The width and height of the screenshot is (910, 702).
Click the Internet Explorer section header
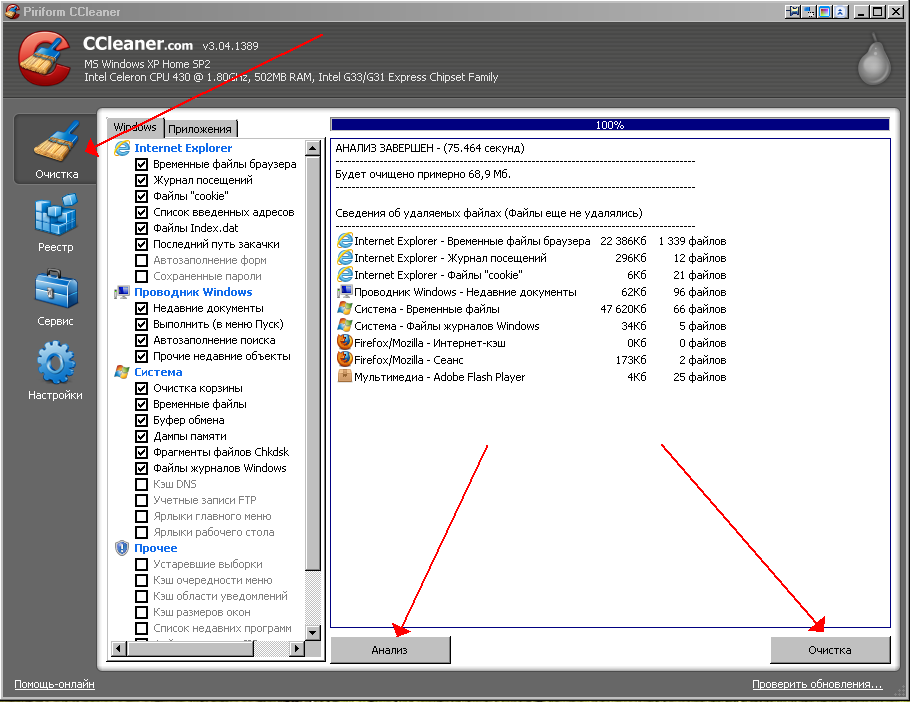coord(183,148)
